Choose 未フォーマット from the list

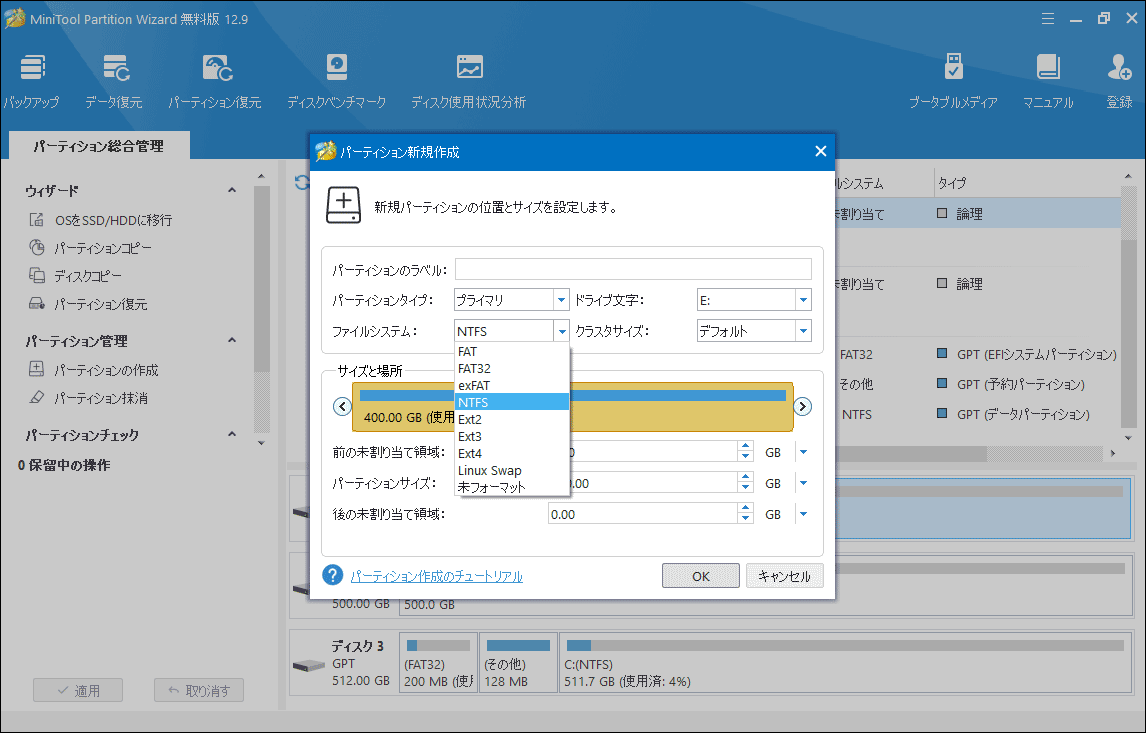tap(512, 487)
